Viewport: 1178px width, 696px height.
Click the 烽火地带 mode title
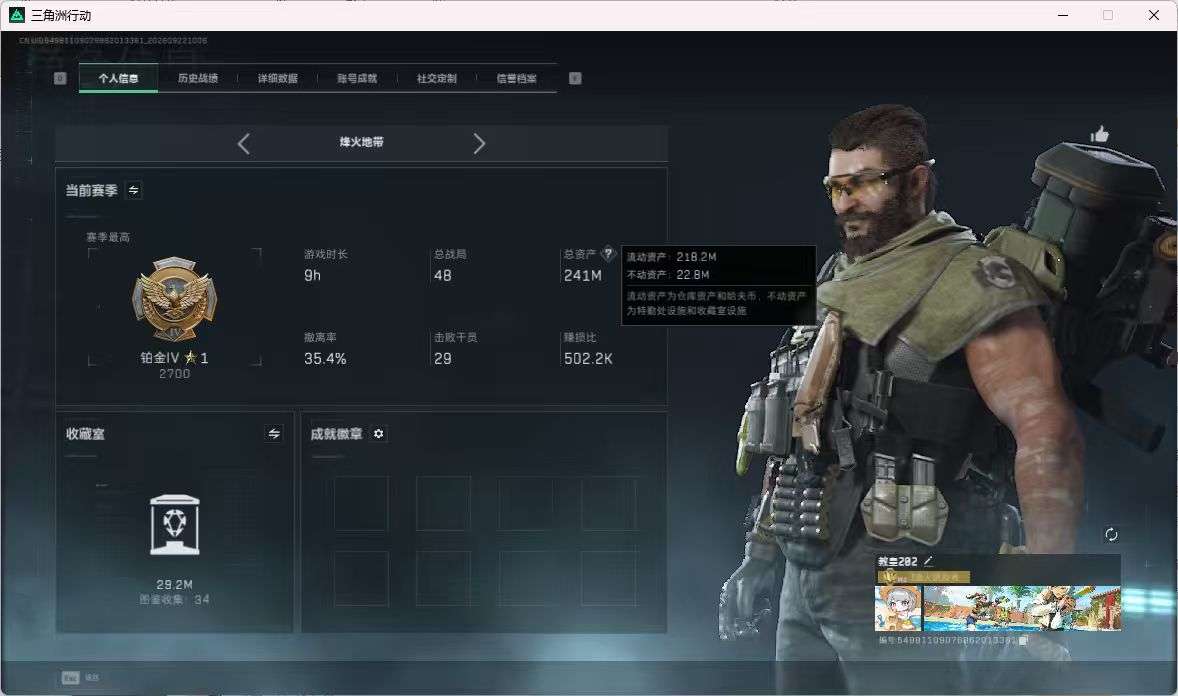click(x=361, y=142)
